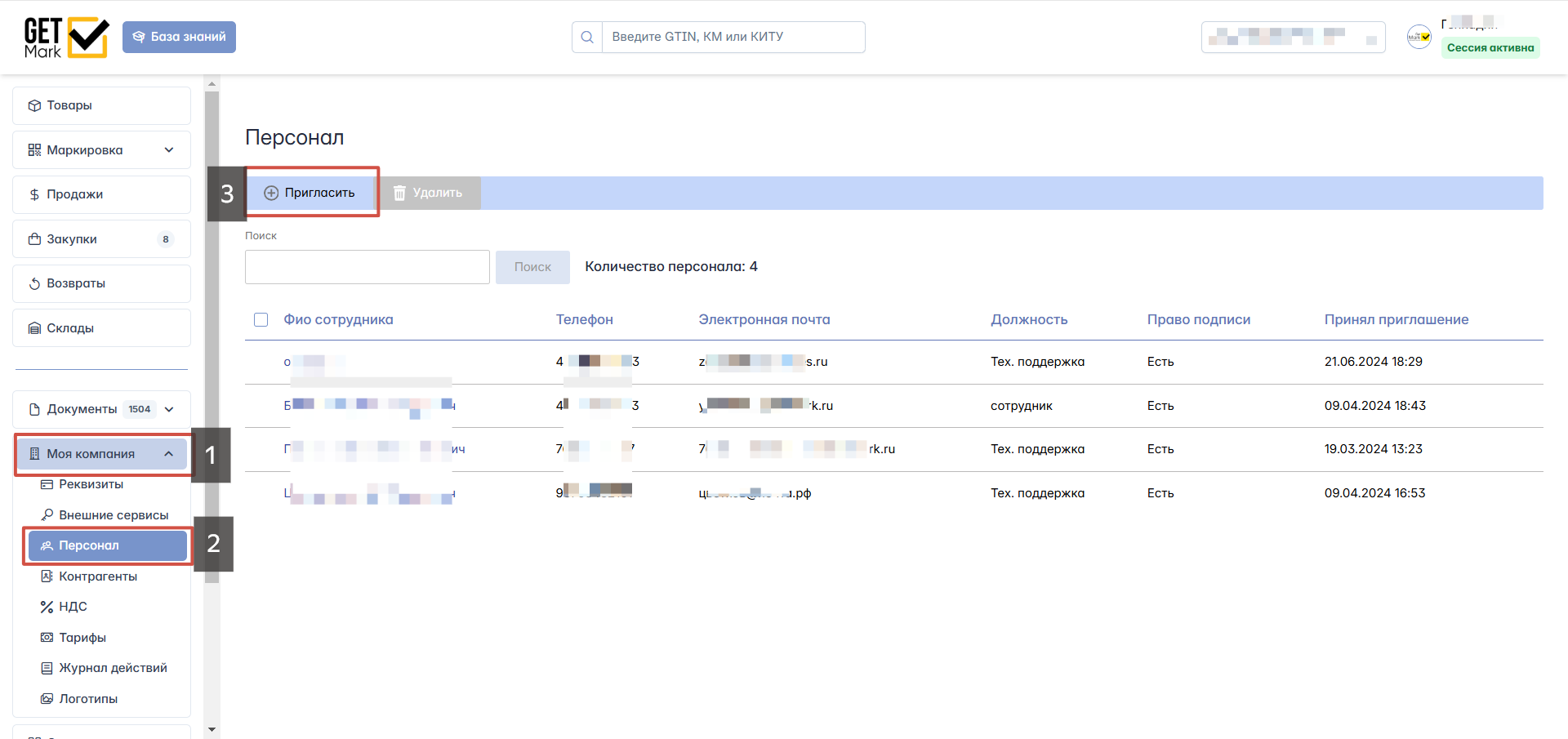Tick the select-all checkbox in table header

point(261,319)
